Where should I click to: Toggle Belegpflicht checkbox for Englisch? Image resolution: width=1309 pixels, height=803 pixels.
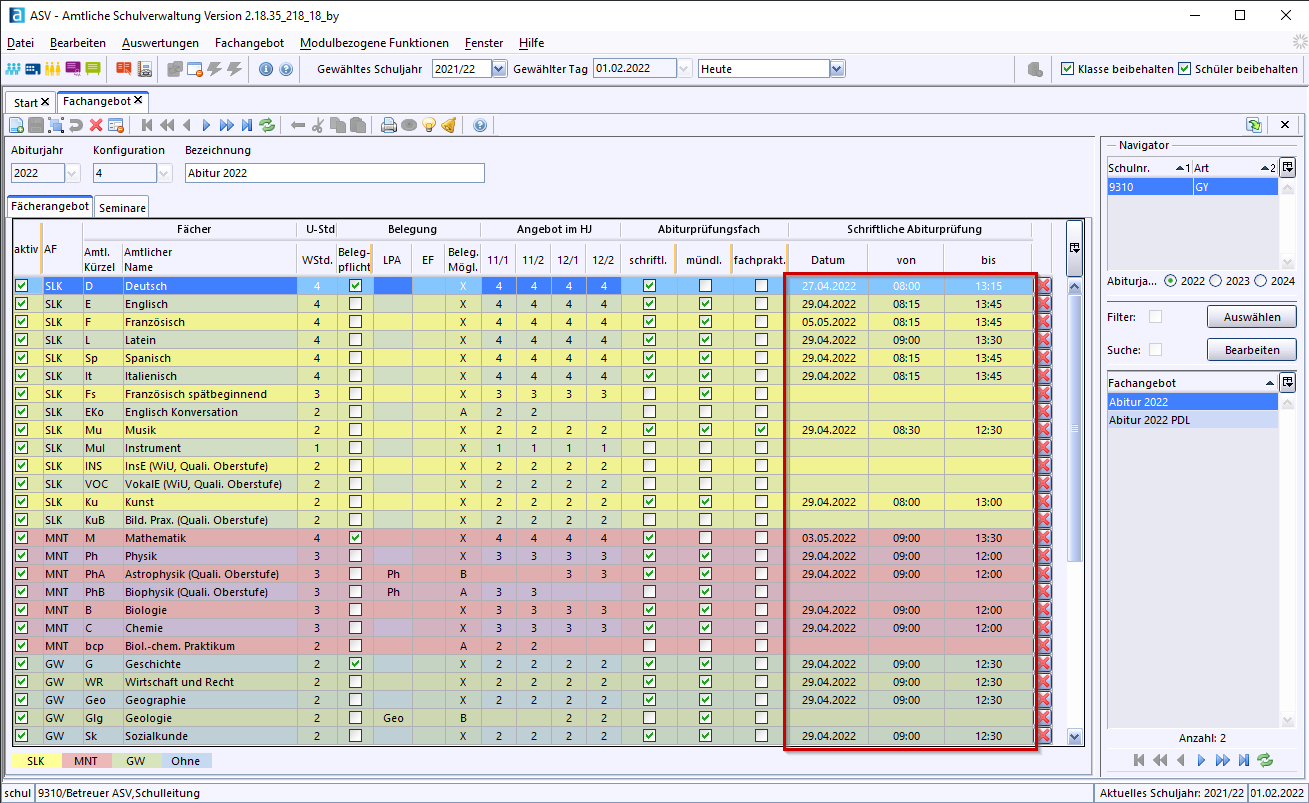tap(355, 304)
